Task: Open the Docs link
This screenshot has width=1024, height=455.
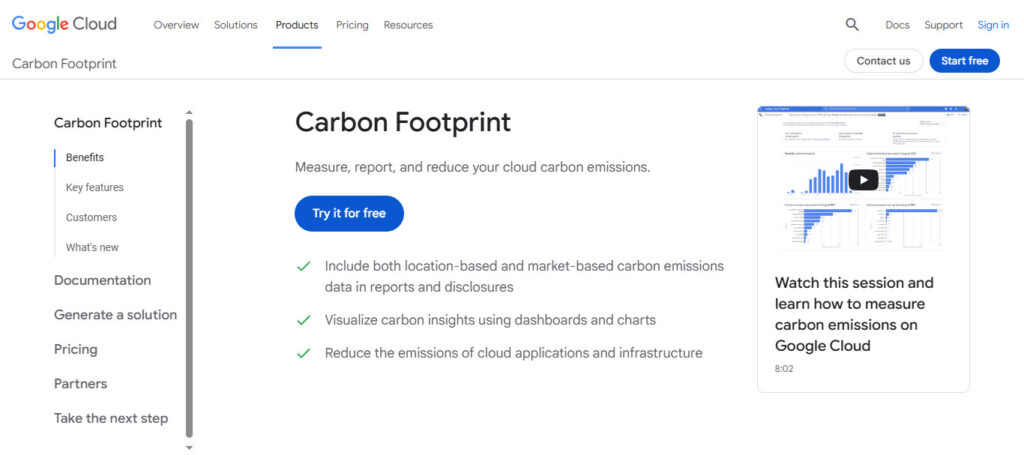Action: click(x=897, y=25)
